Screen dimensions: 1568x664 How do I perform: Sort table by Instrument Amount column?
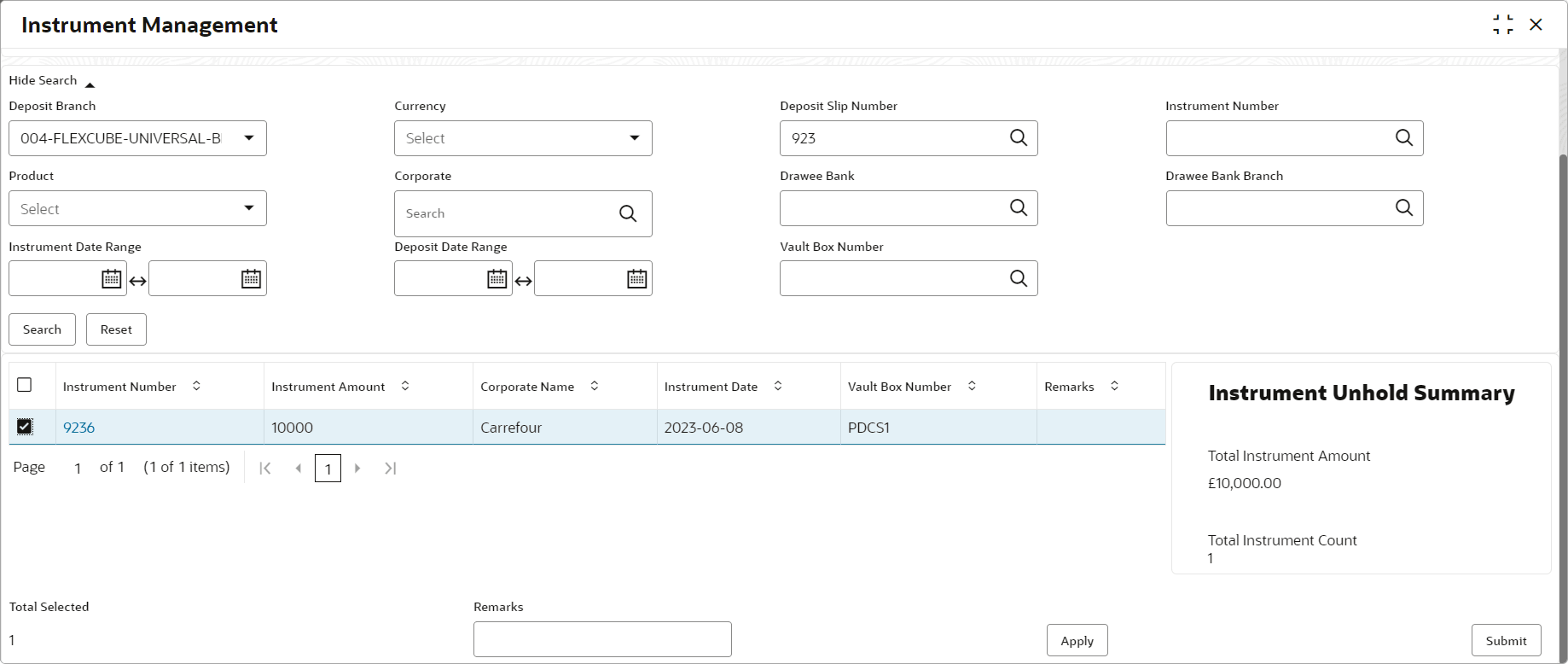pos(405,386)
